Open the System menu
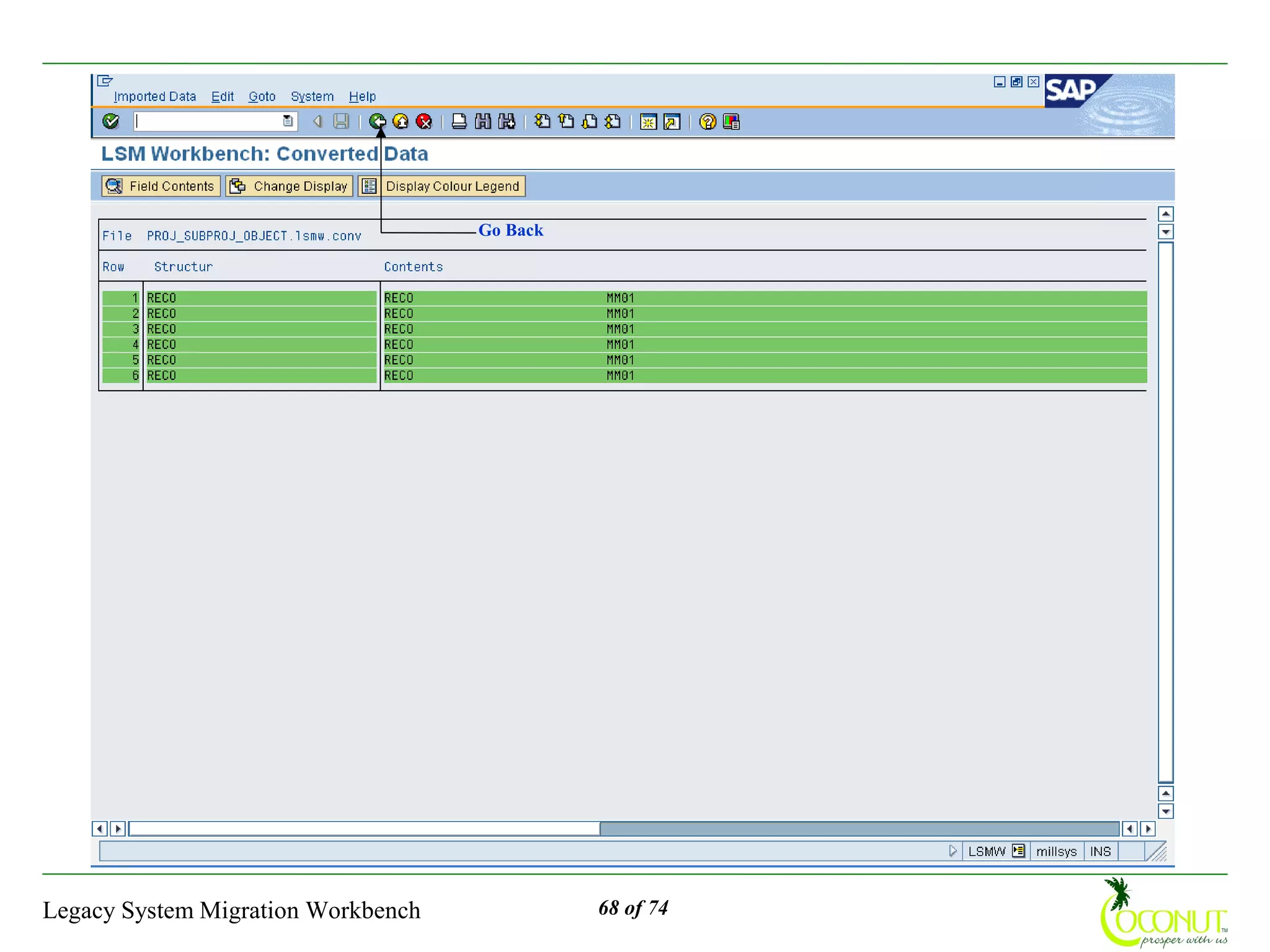The image size is (1270, 952). click(313, 97)
